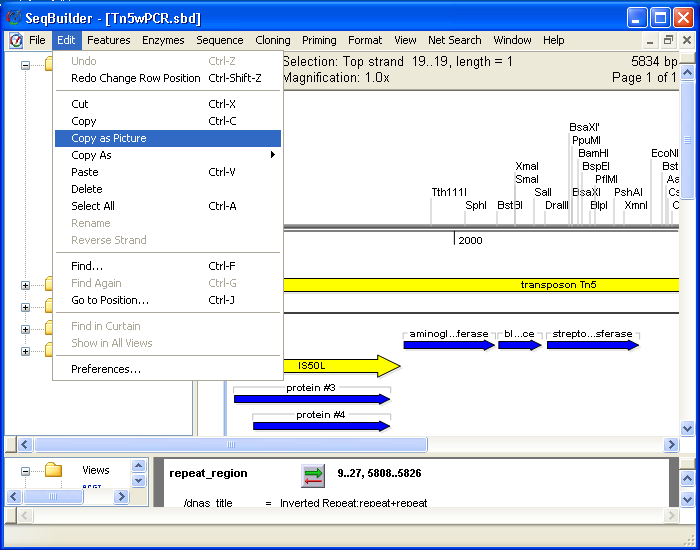The height and width of the screenshot is (550, 700).
Task: Open the Format menu
Action: pos(365,40)
